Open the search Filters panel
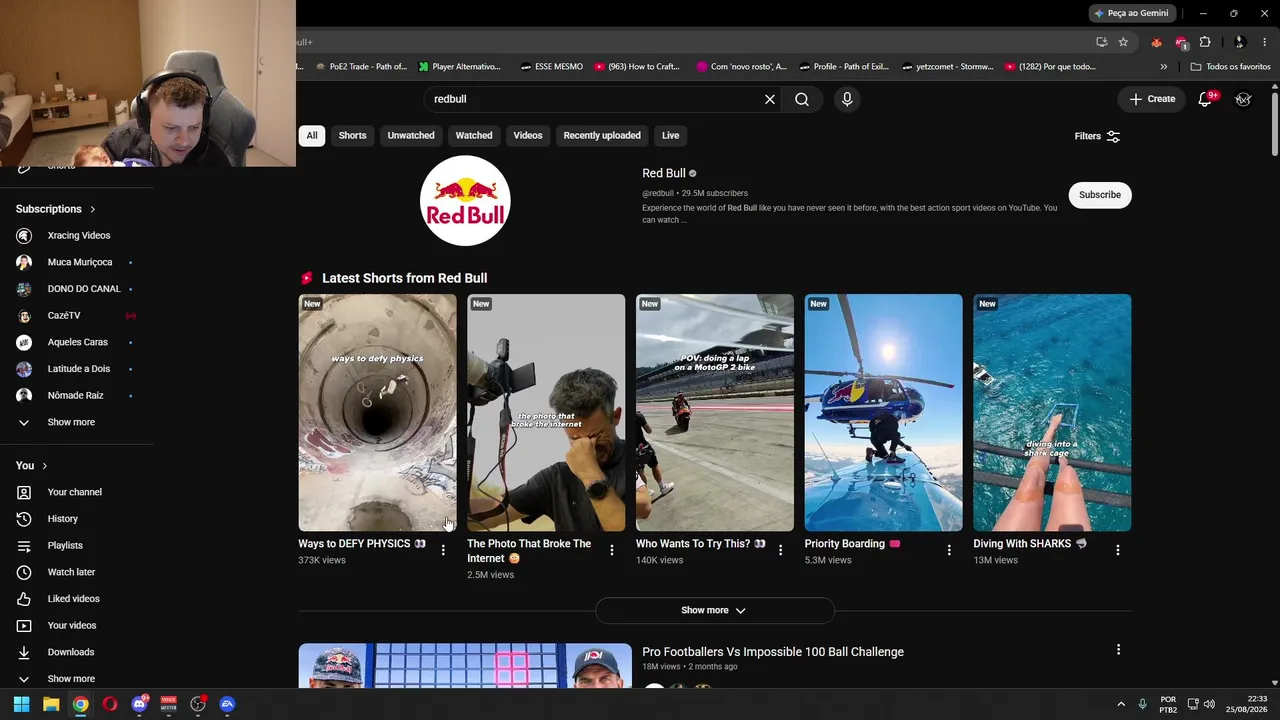 1097,136
